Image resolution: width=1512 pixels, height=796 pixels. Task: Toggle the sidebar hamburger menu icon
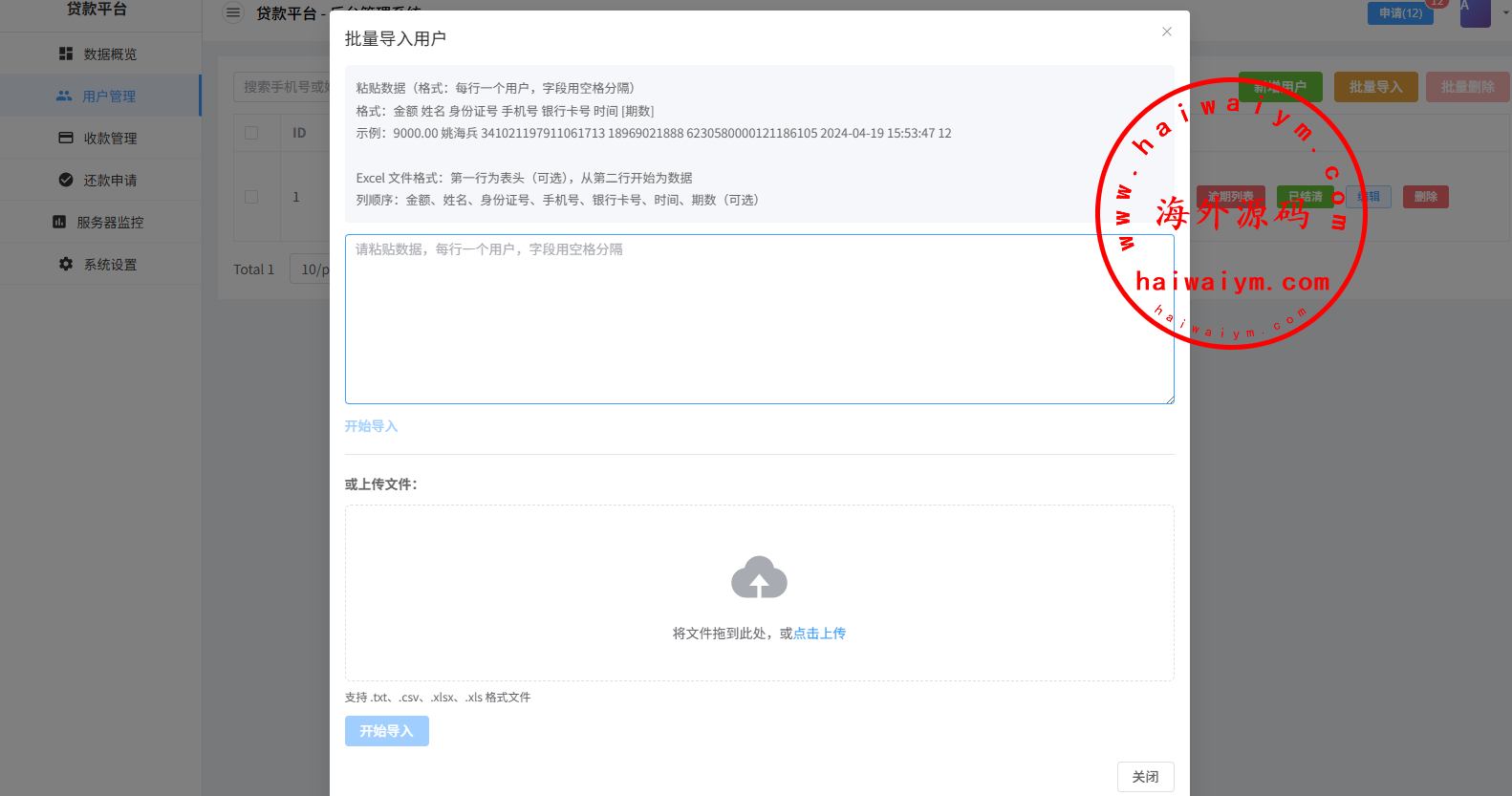click(233, 13)
